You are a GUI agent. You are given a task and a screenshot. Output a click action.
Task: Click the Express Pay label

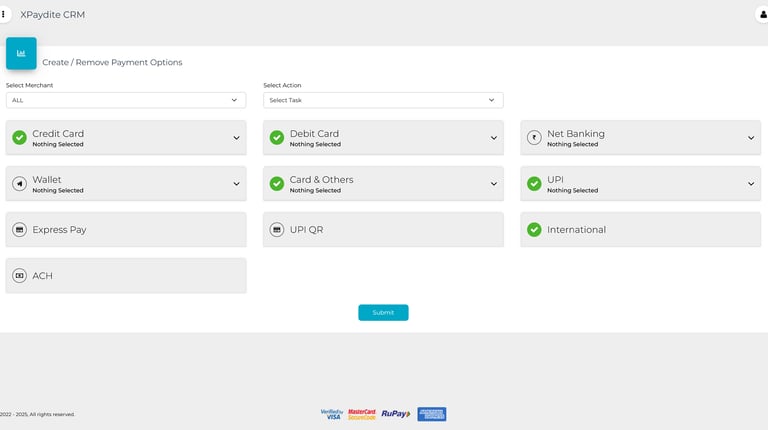click(x=59, y=230)
